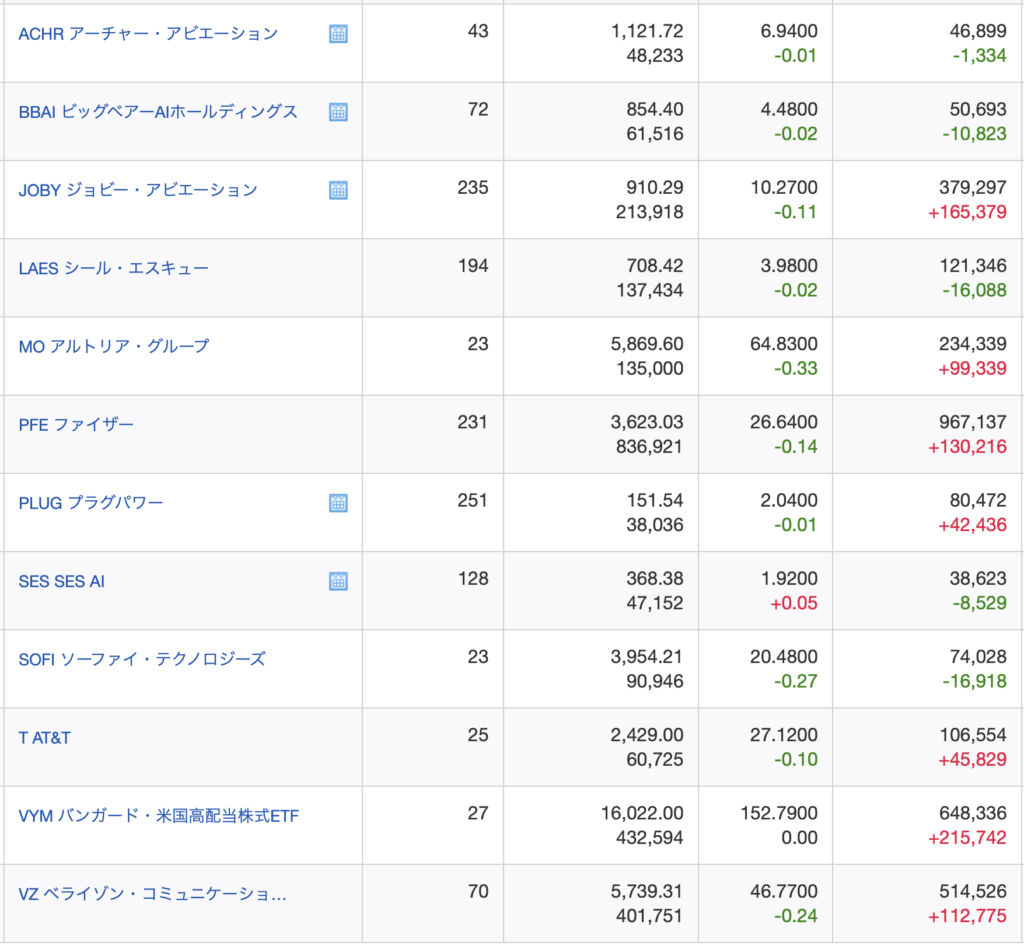Open the SES SES AI link
The image size is (1024, 949).
point(62,581)
